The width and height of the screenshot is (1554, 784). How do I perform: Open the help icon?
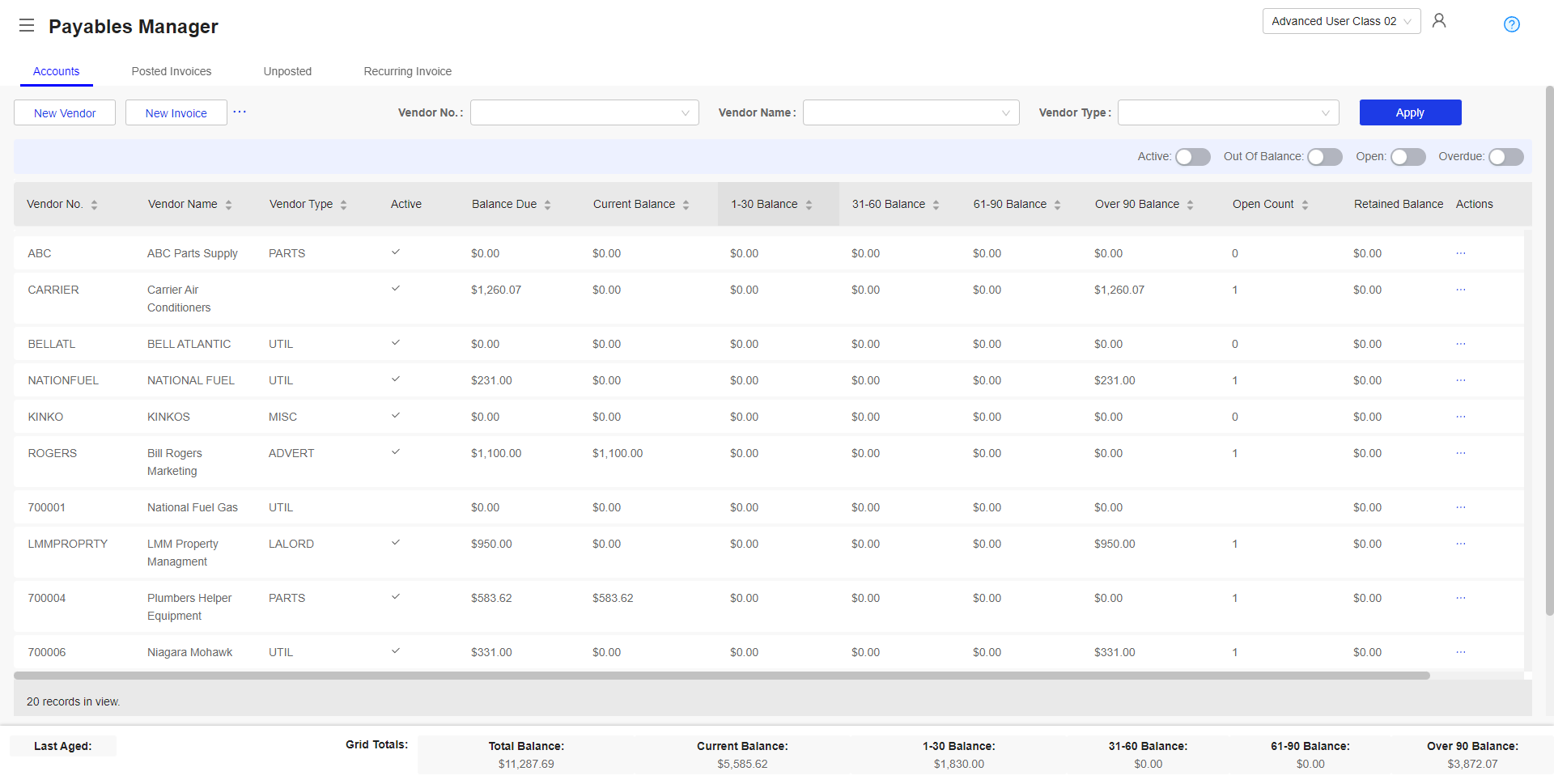[1512, 24]
